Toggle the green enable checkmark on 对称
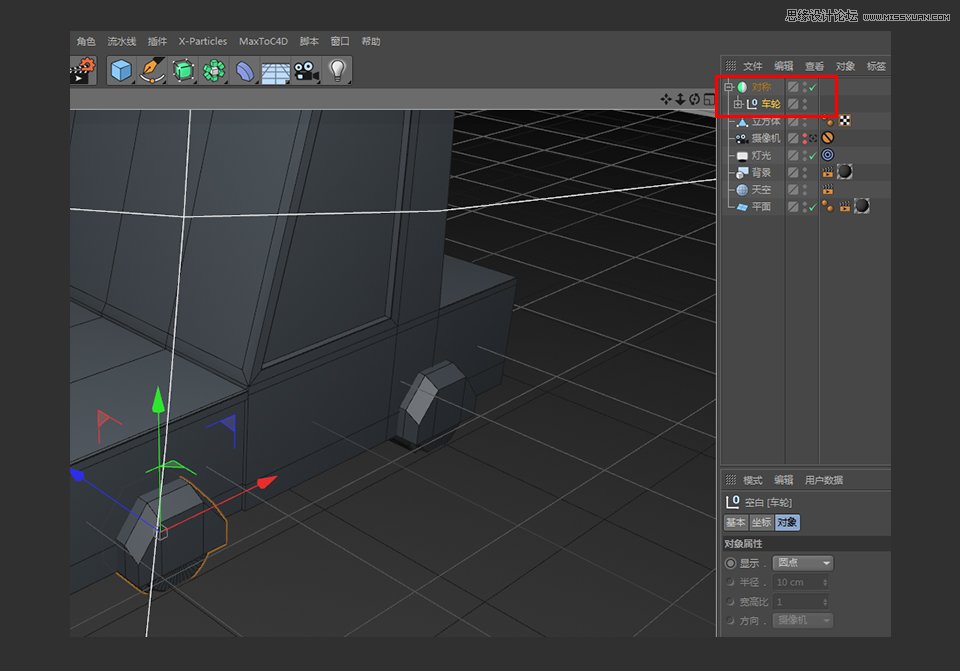Viewport: 960px width, 671px height. tap(814, 87)
